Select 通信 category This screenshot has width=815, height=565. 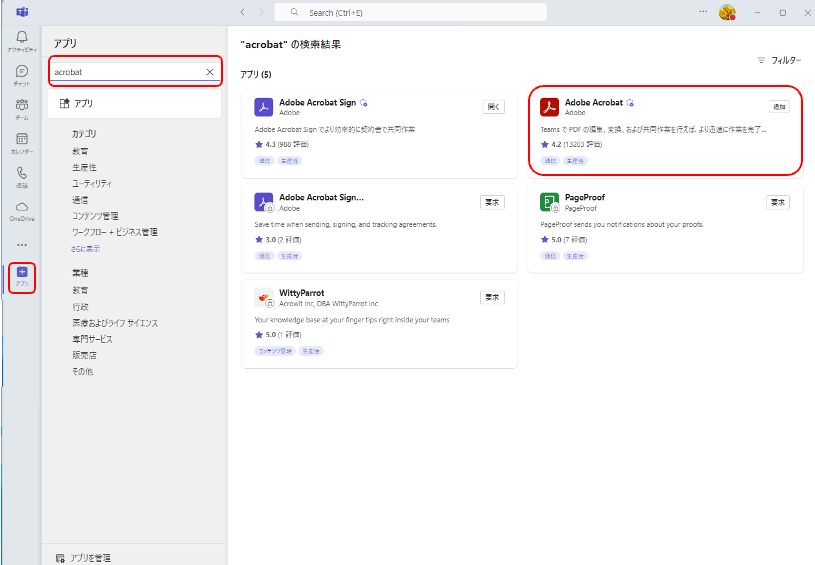pos(80,200)
